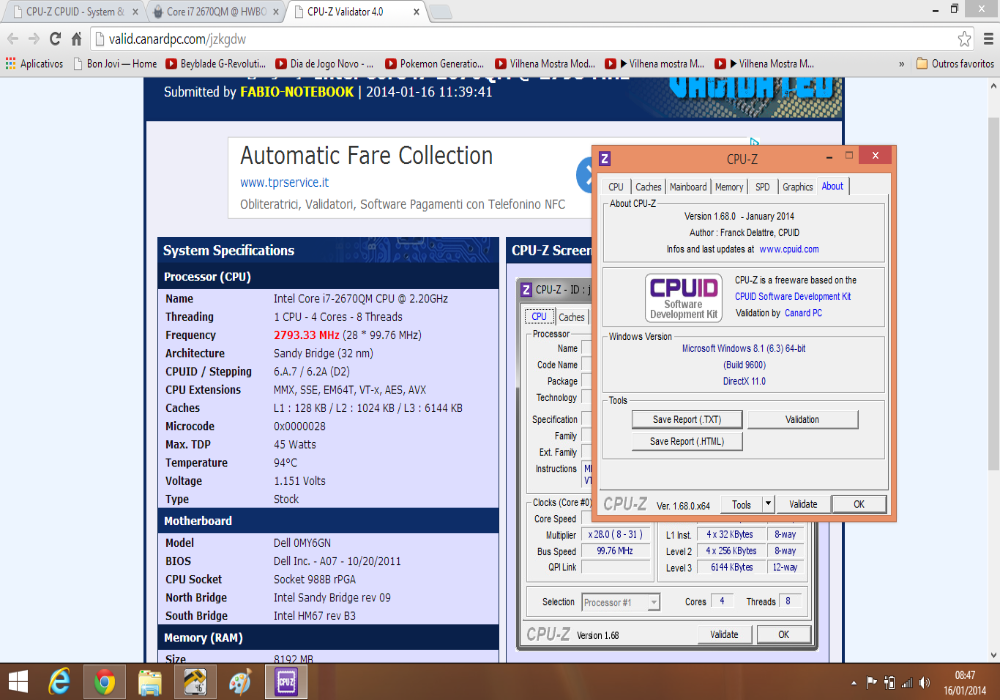Show hidden system tray icons
This screenshot has height=700, width=1000.
854,683
